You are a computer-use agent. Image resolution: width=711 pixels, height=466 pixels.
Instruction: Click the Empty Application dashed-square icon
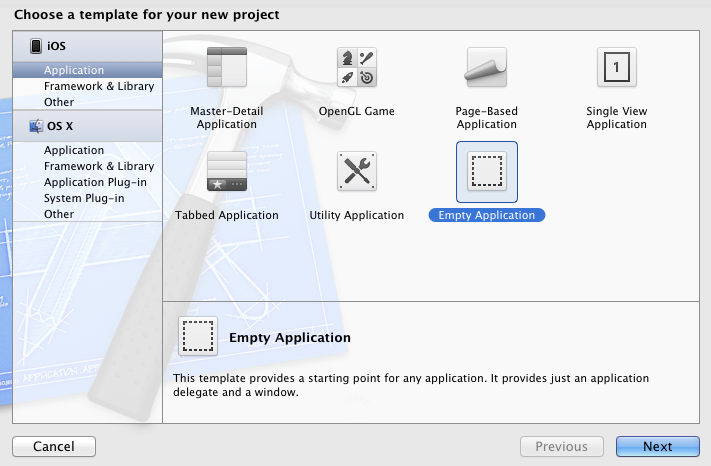[487, 171]
